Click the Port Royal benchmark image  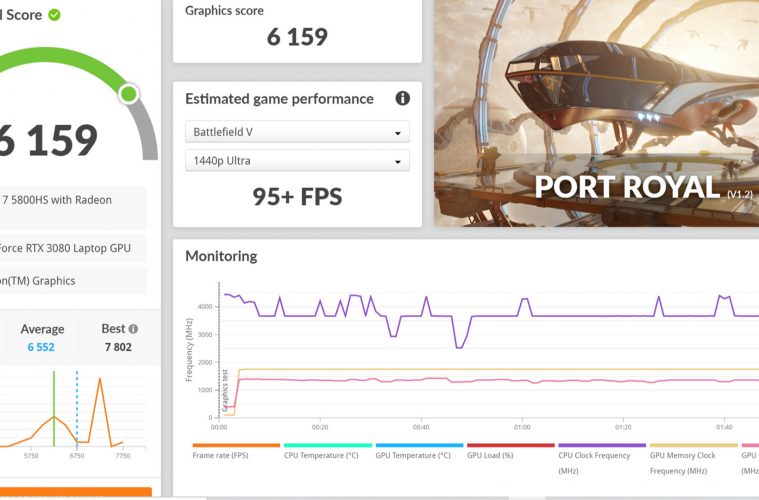(x=596, y=113)
